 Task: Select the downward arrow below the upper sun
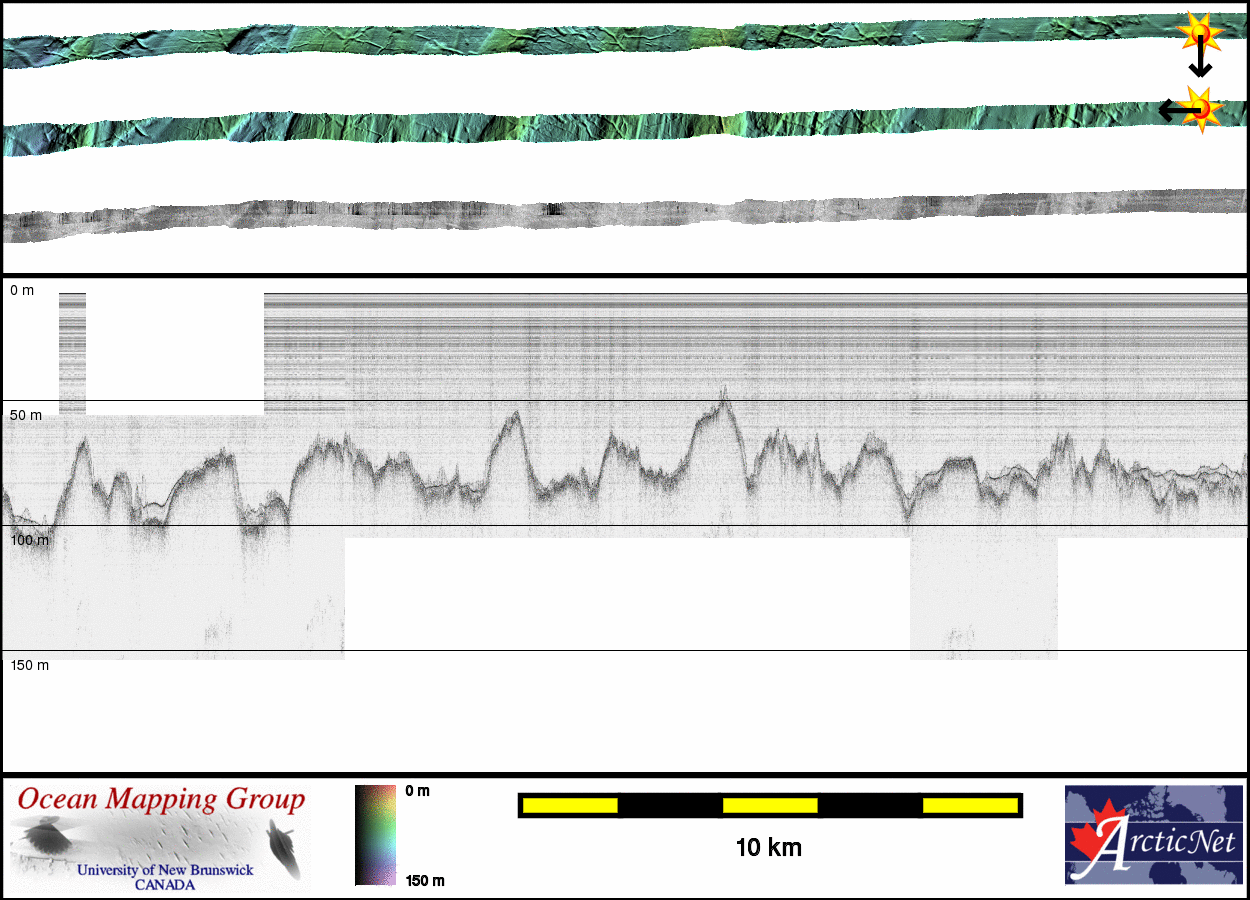(1200, 62)
